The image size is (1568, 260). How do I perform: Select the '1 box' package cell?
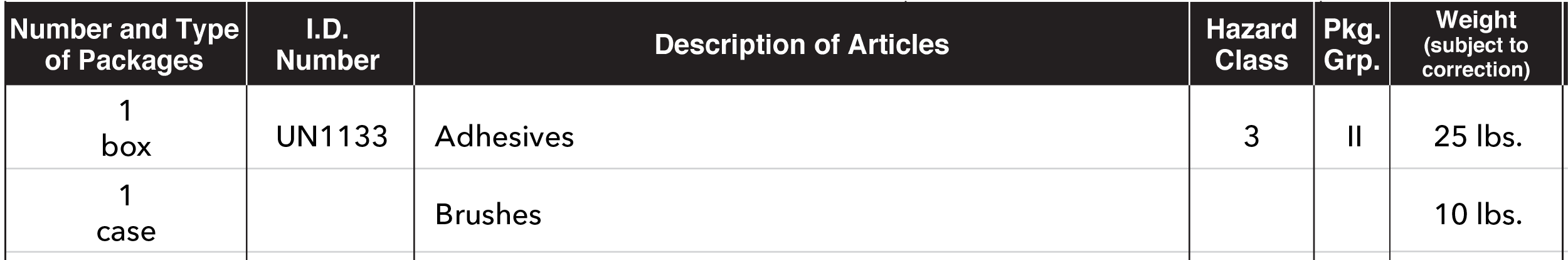click(x=126, y=128)
